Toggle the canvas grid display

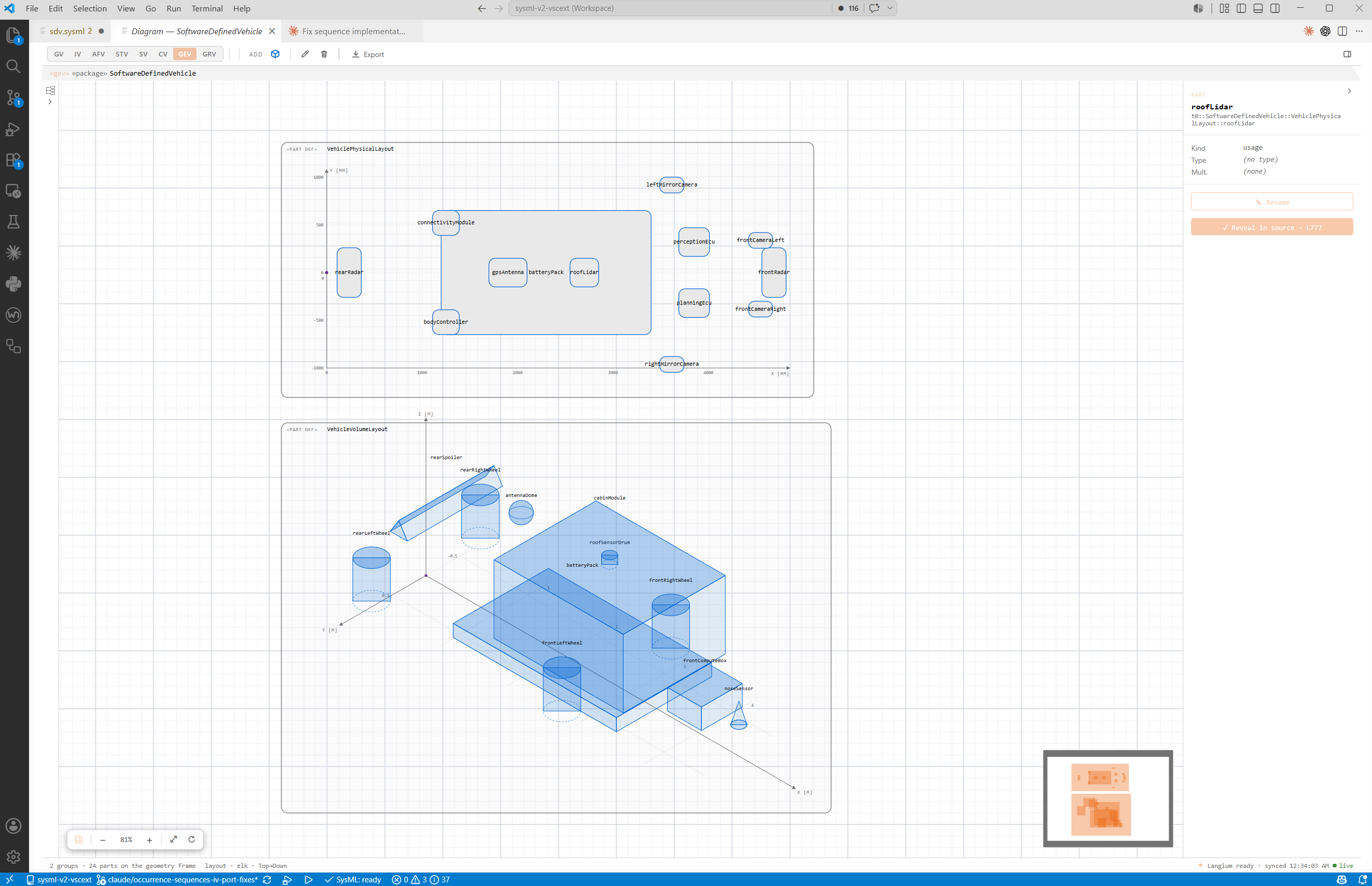click(79, 839)
